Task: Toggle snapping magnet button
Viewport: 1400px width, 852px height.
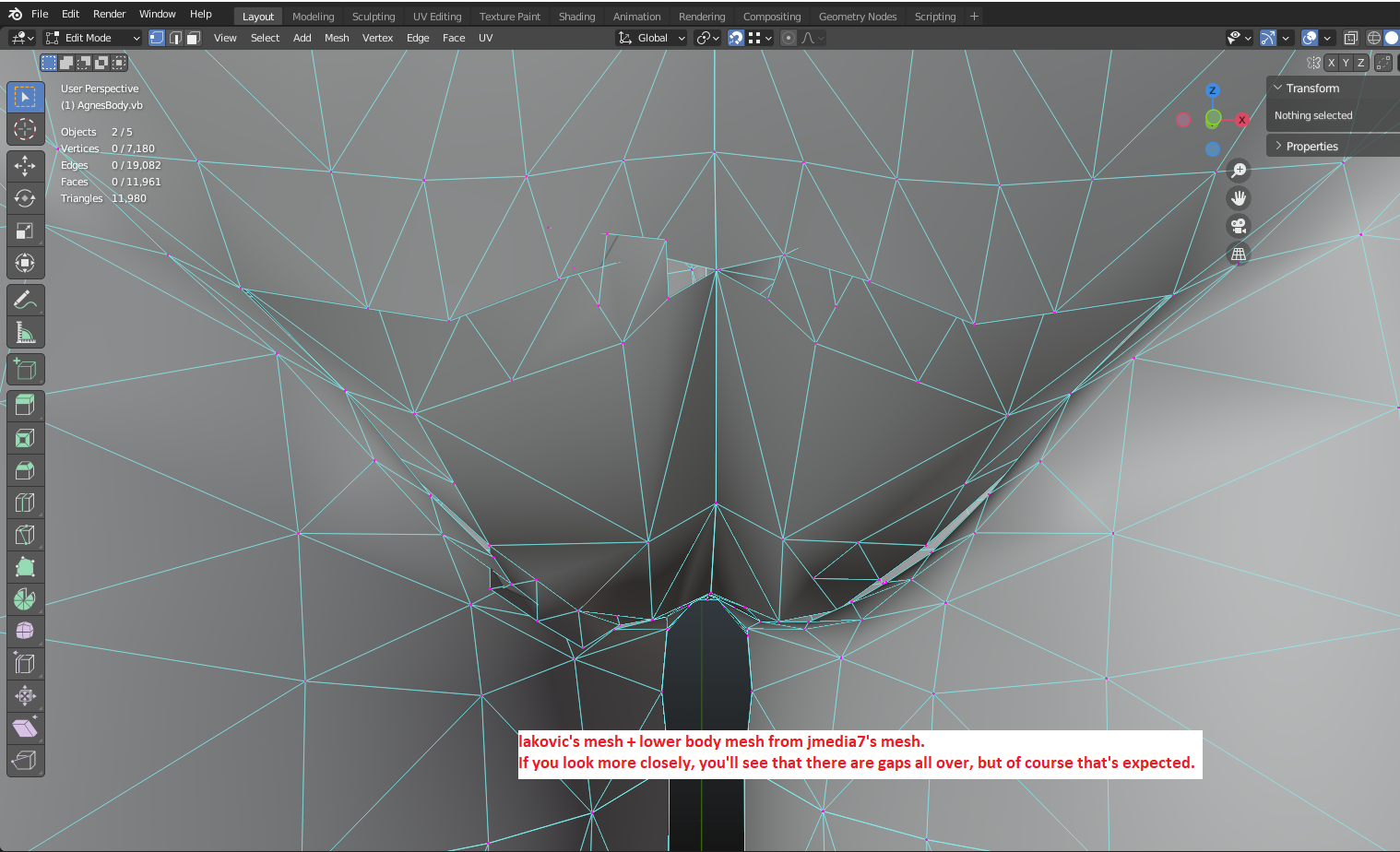Action: pyautogui.click(x=736, y=38)
